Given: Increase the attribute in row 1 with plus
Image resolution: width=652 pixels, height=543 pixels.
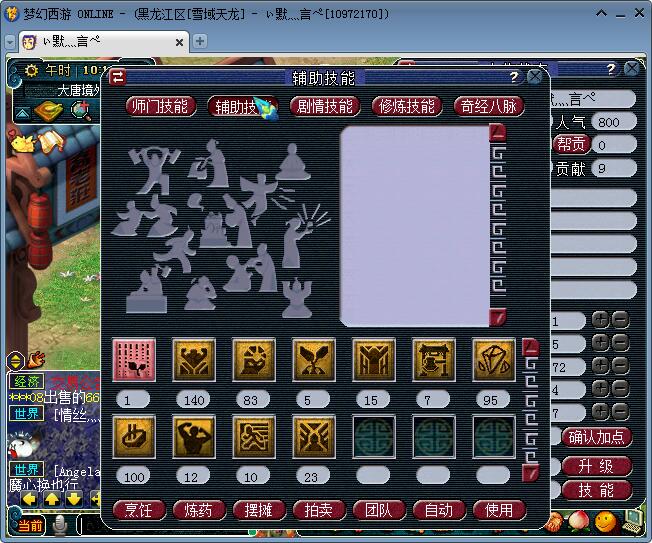Looking at the screenshot, I should (601, 320).
